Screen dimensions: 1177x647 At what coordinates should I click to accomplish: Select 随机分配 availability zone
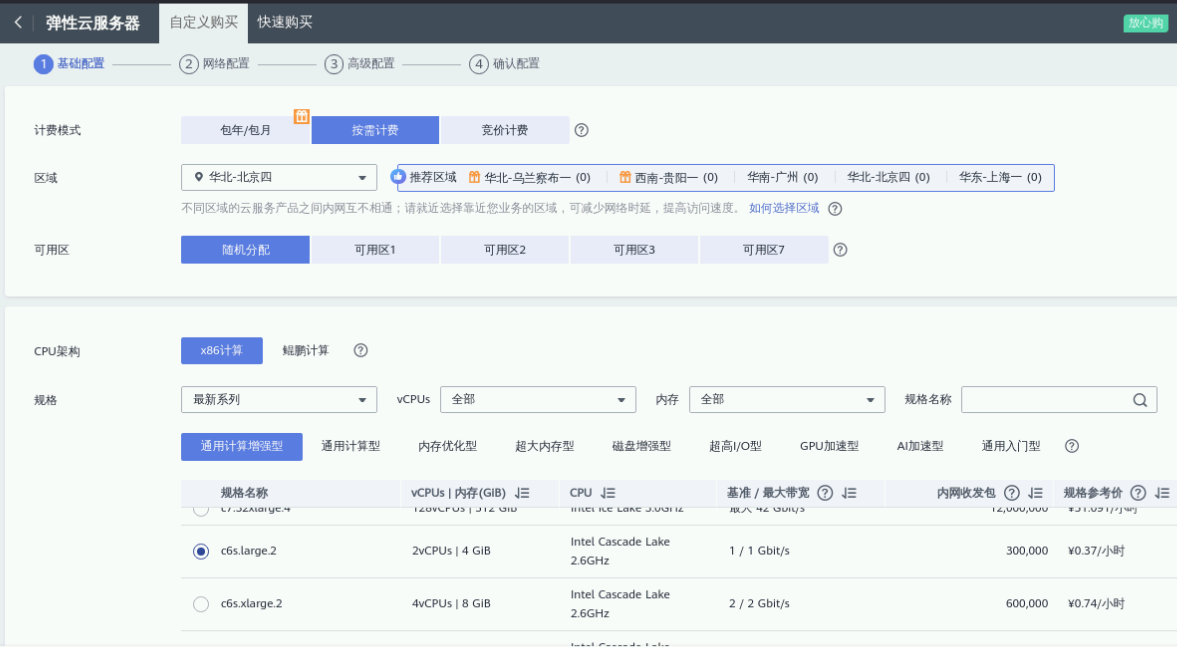pyautogui.click(x=245, y=250)
